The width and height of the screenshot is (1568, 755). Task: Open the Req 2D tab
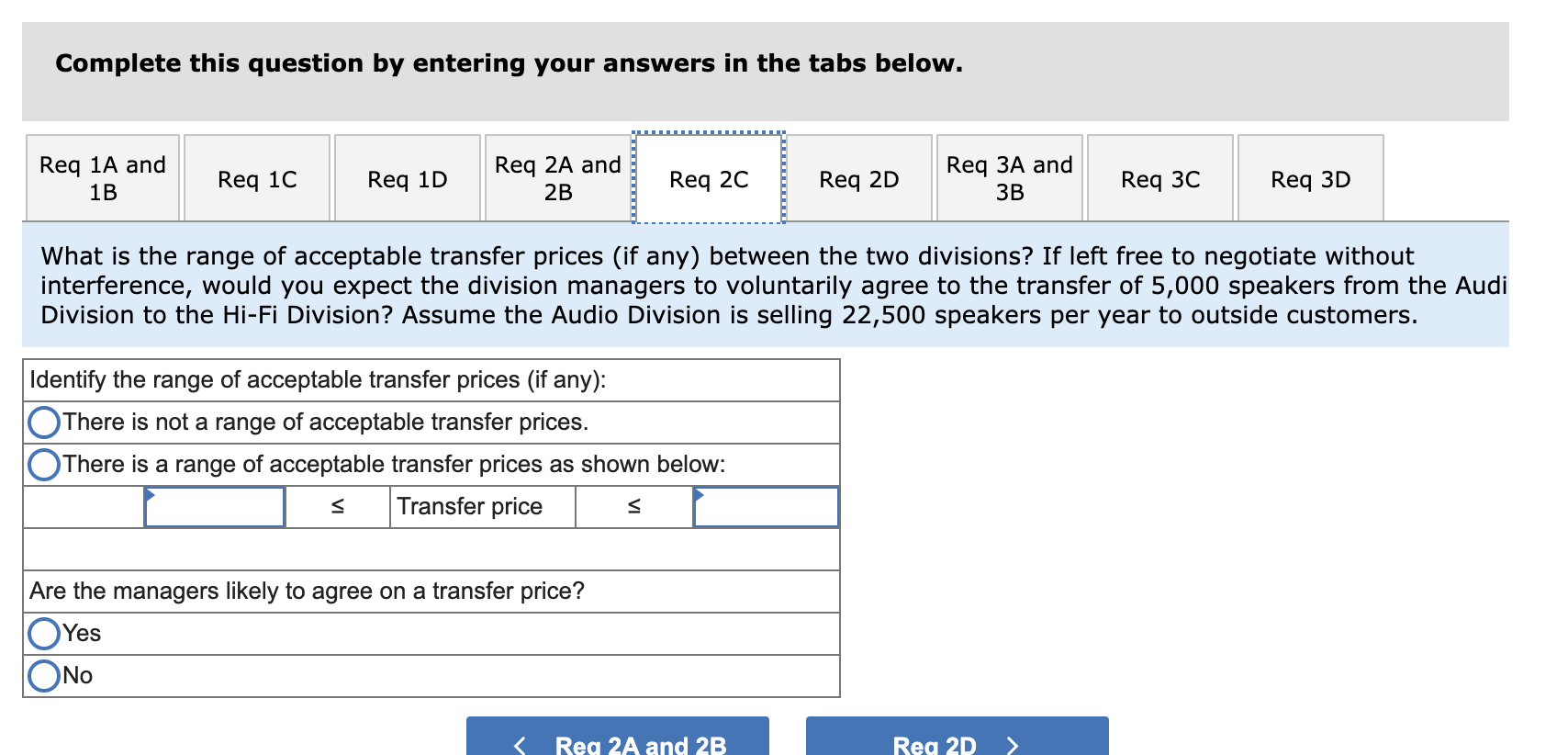click(x=859, y=177)
